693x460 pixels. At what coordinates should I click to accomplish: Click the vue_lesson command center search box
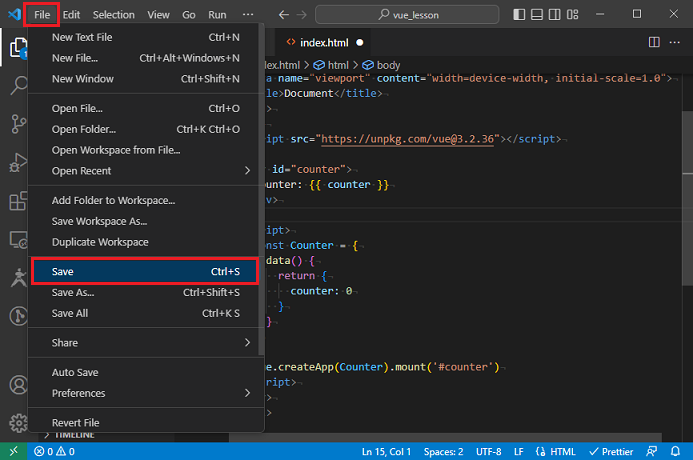click(407, 15)
